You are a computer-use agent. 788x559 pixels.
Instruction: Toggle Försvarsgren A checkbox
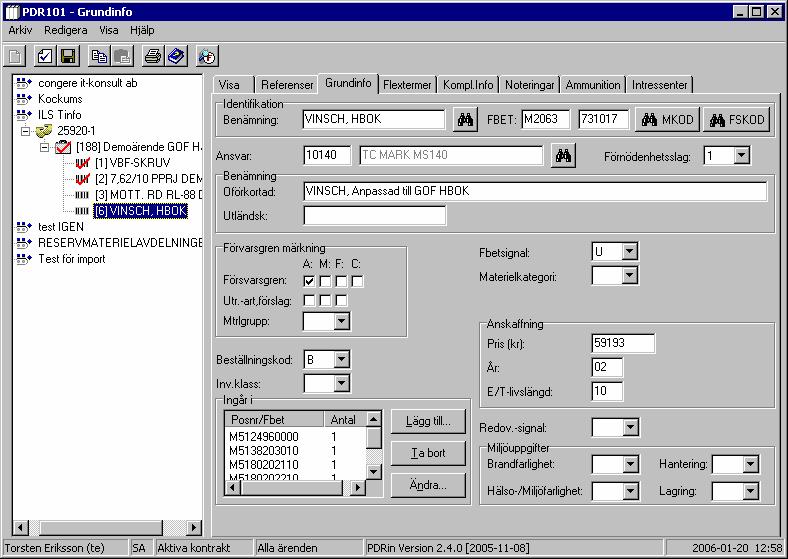[x=309, y=281]
